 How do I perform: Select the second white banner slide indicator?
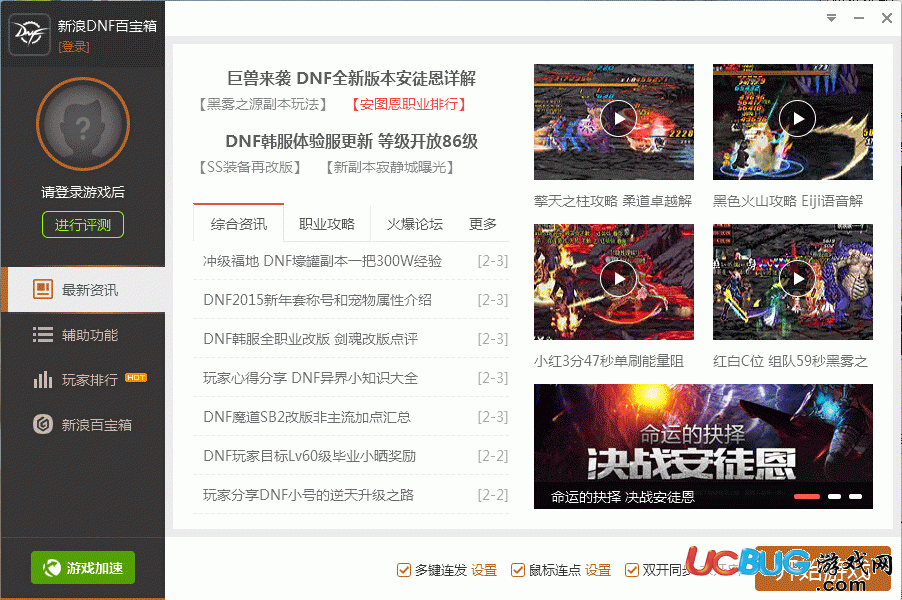(x=835, y=496)
